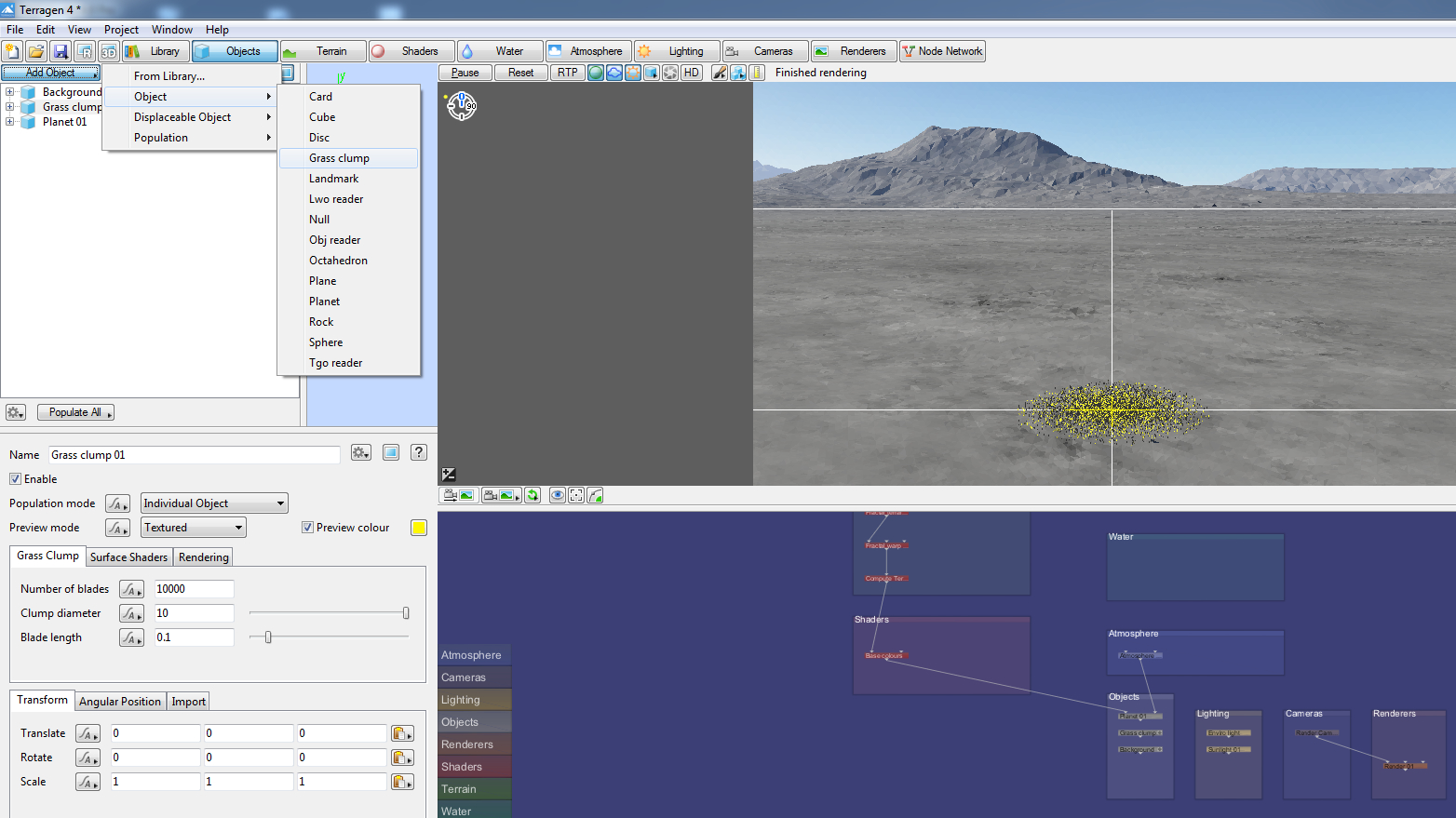Click the Populate All button
Screen dimensions: 1456x818
[x=75, y=412]
